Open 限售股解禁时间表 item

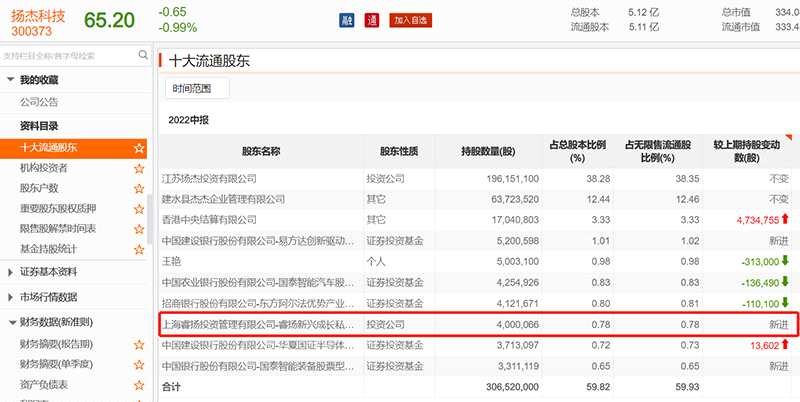coord(58,229)
